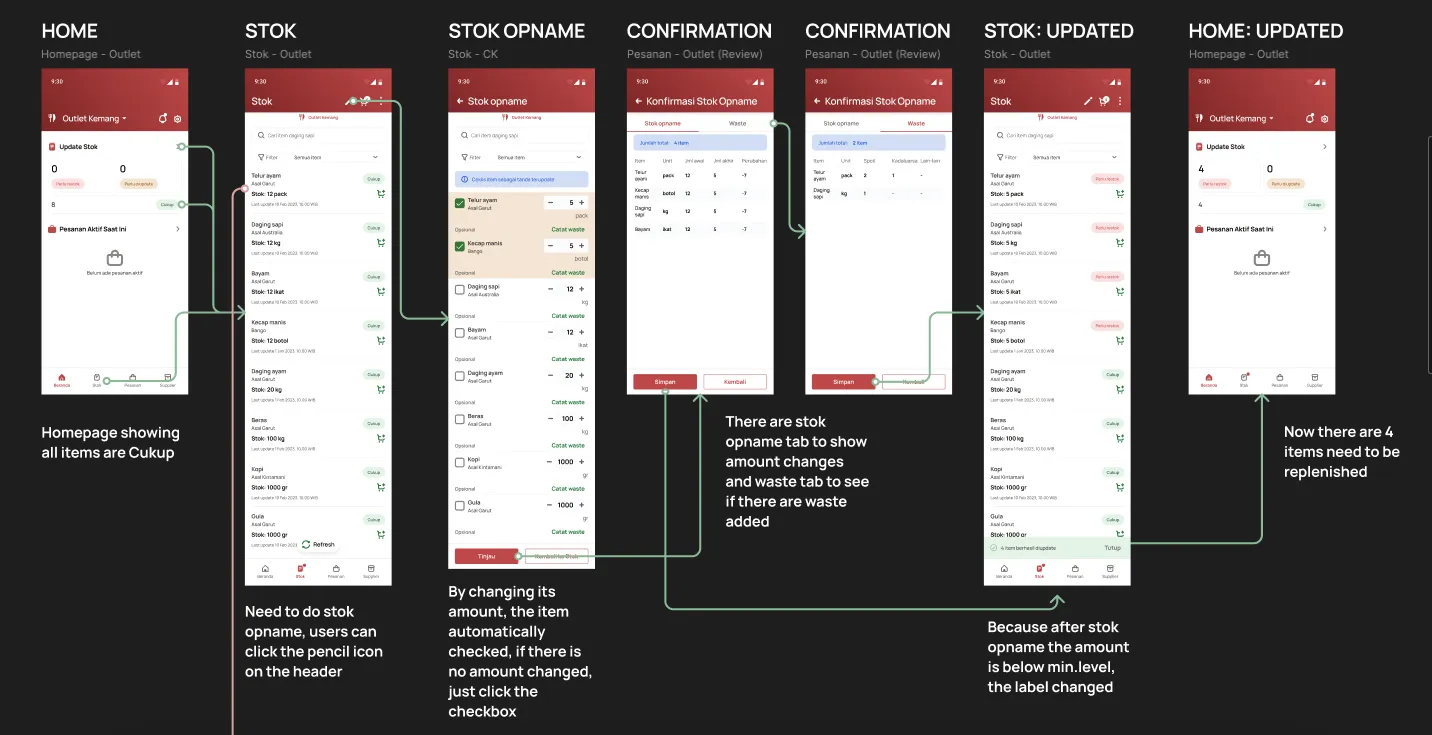Go back from the Waste-tab Konfirmasi Stok Opname screen

coord(817,101)
